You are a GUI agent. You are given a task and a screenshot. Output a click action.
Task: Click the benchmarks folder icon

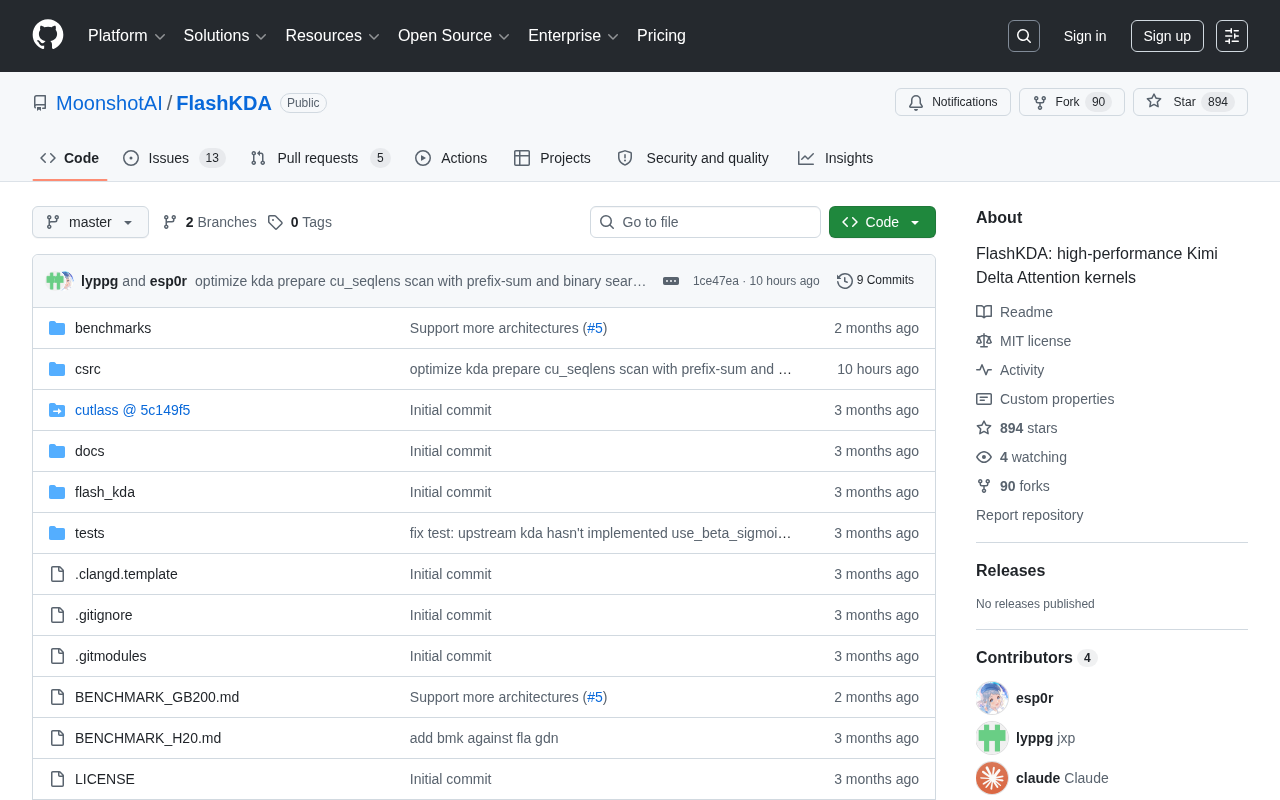(57, 328)
